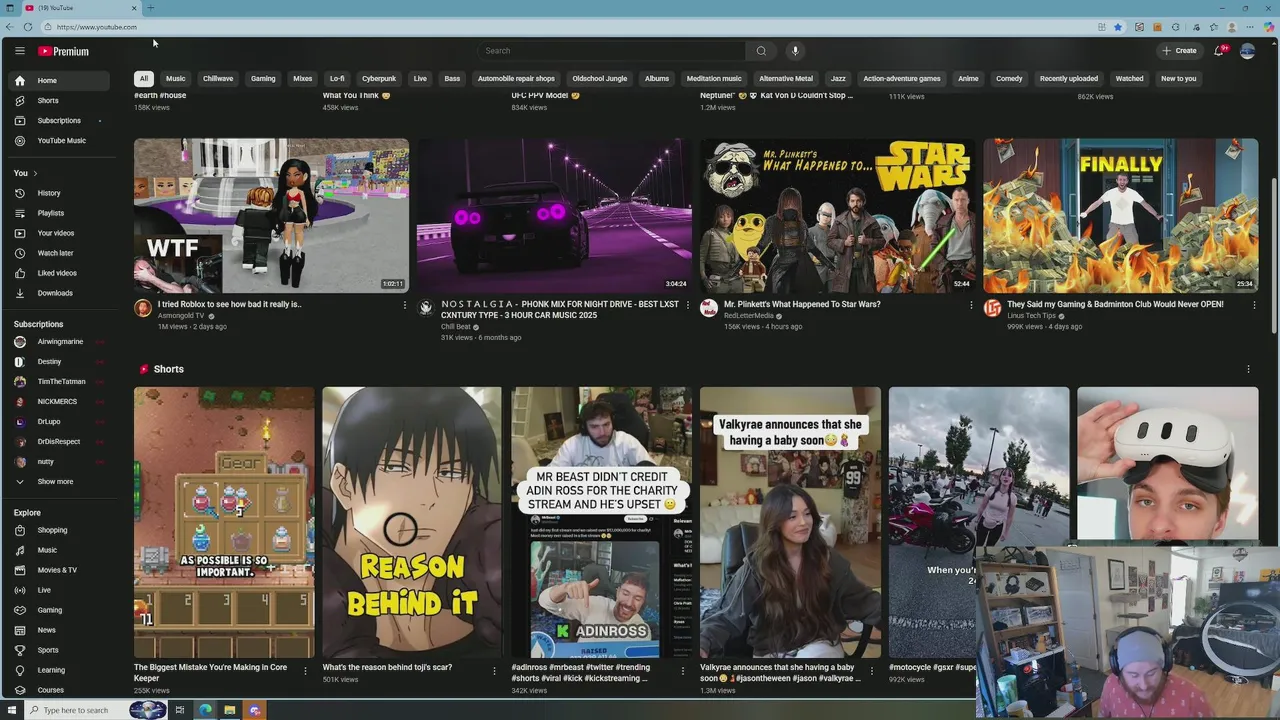Select the Recently uploaded filter chip
Image resolution: width=1280 pixels, height=720 pixels.
click(1069, 78)
